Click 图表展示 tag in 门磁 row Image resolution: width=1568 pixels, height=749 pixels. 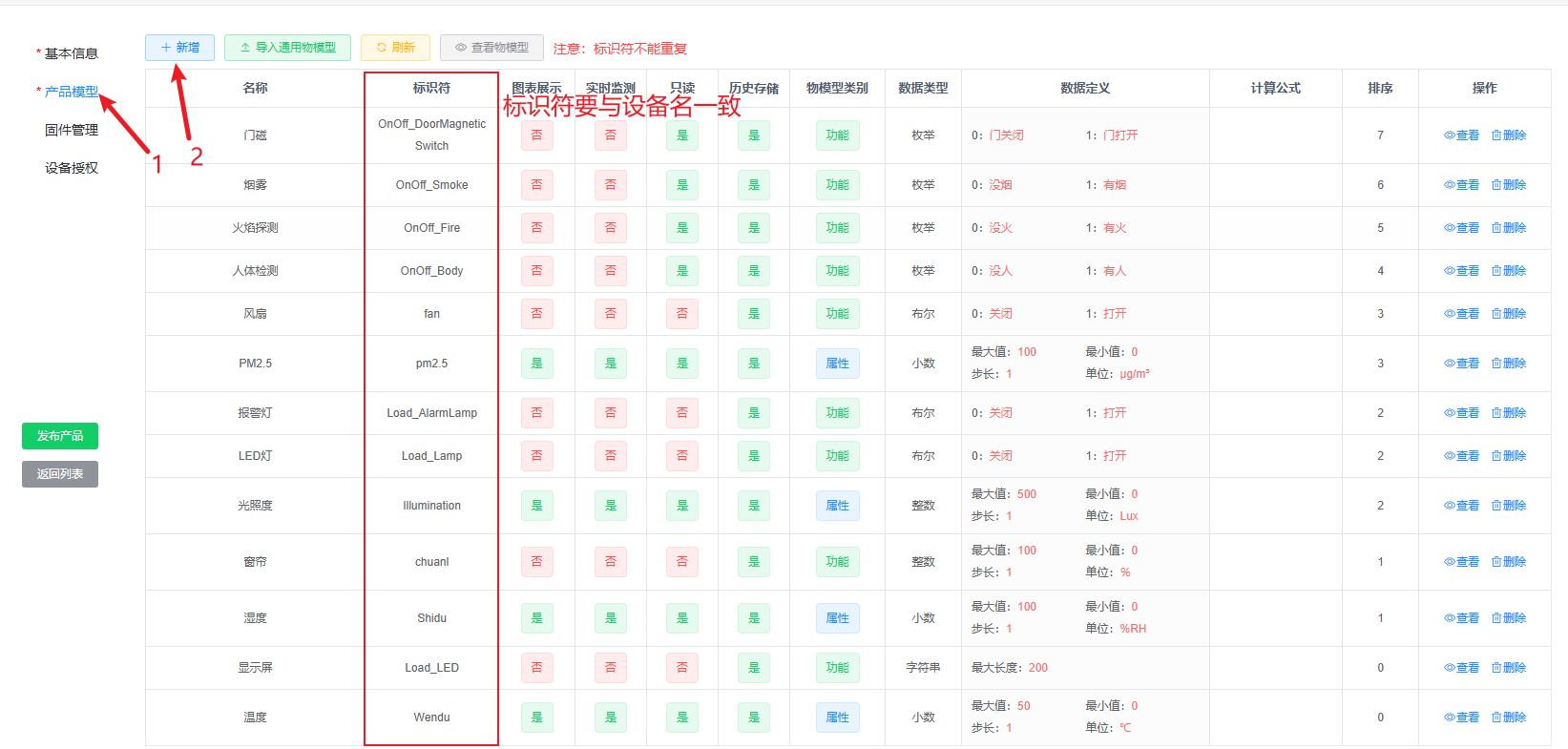(x=536, y=135)
